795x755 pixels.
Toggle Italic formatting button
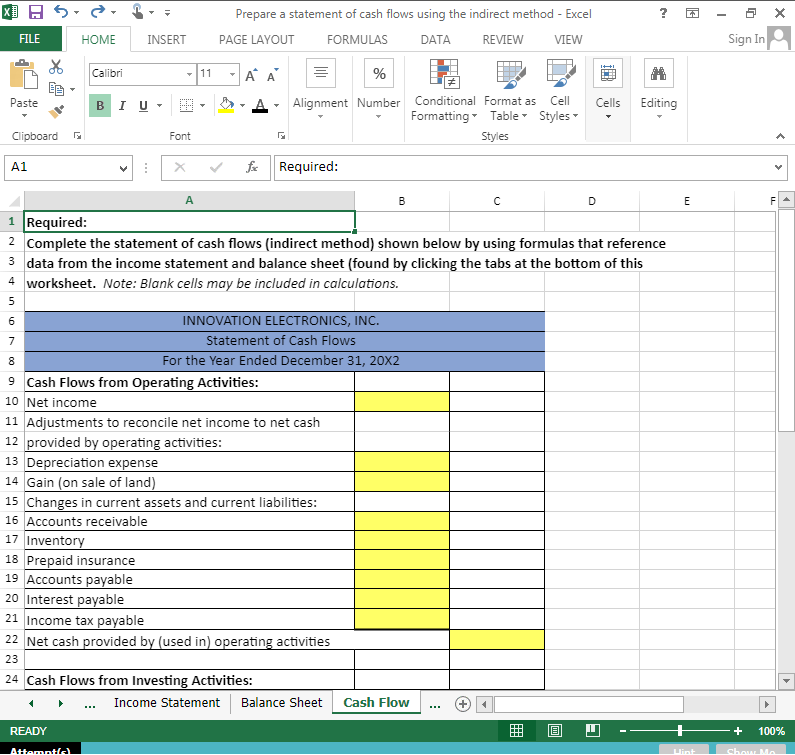pyautogui.click(x=120, y=105)
